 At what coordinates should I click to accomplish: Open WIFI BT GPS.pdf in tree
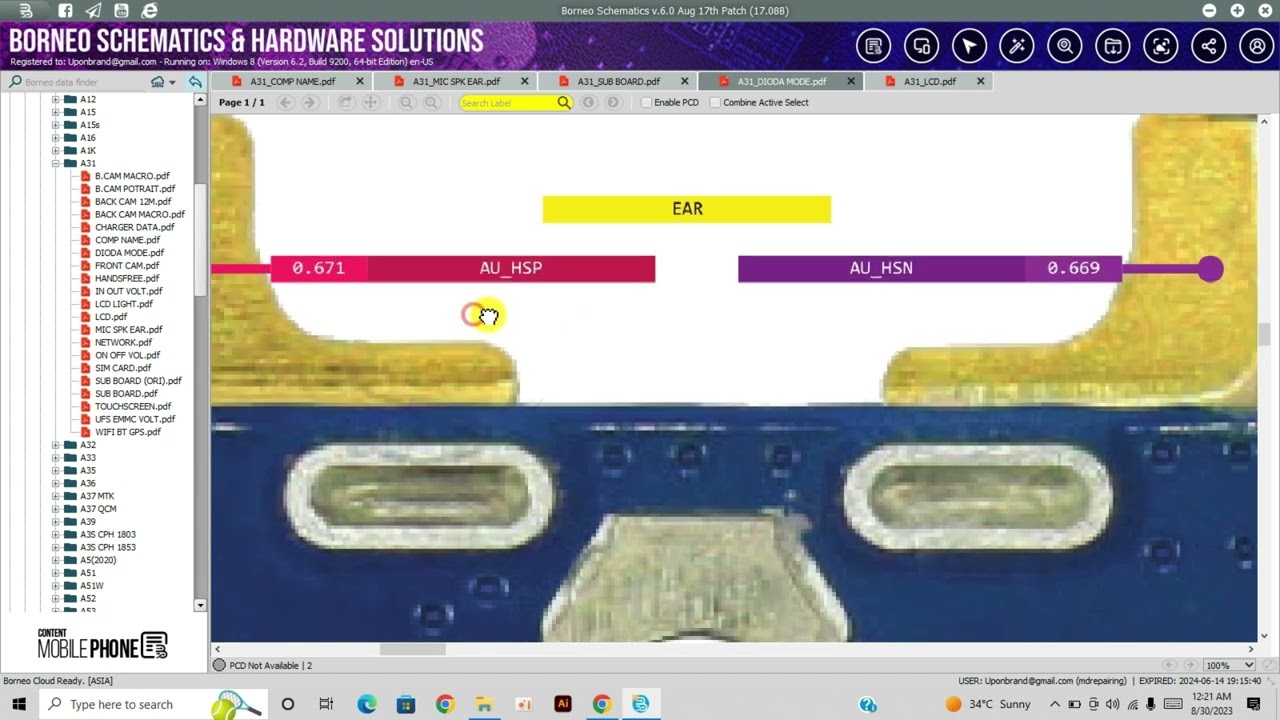coord(127,432)
